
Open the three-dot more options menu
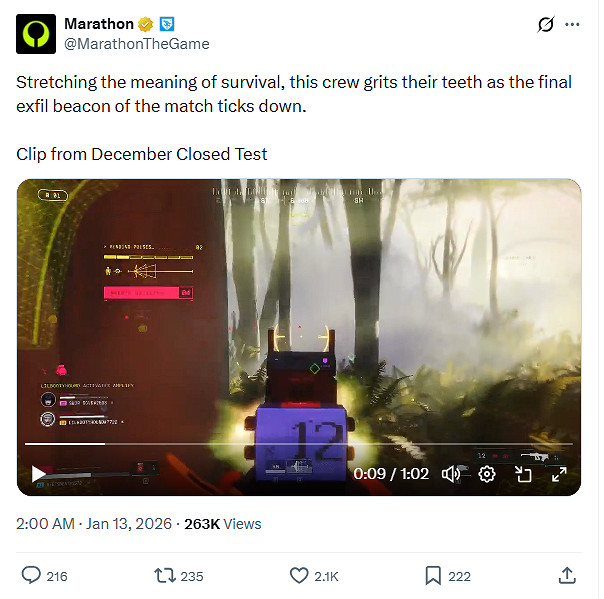pos(572,24)
